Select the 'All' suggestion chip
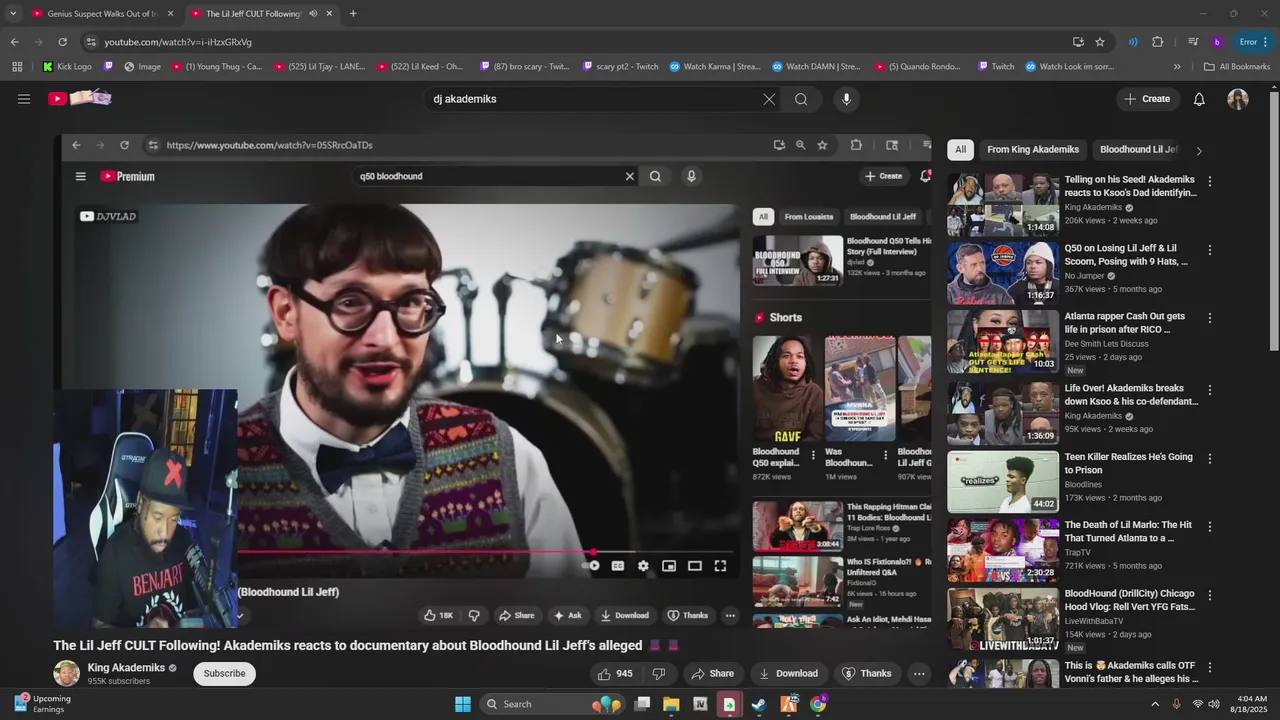 (960, 150)
